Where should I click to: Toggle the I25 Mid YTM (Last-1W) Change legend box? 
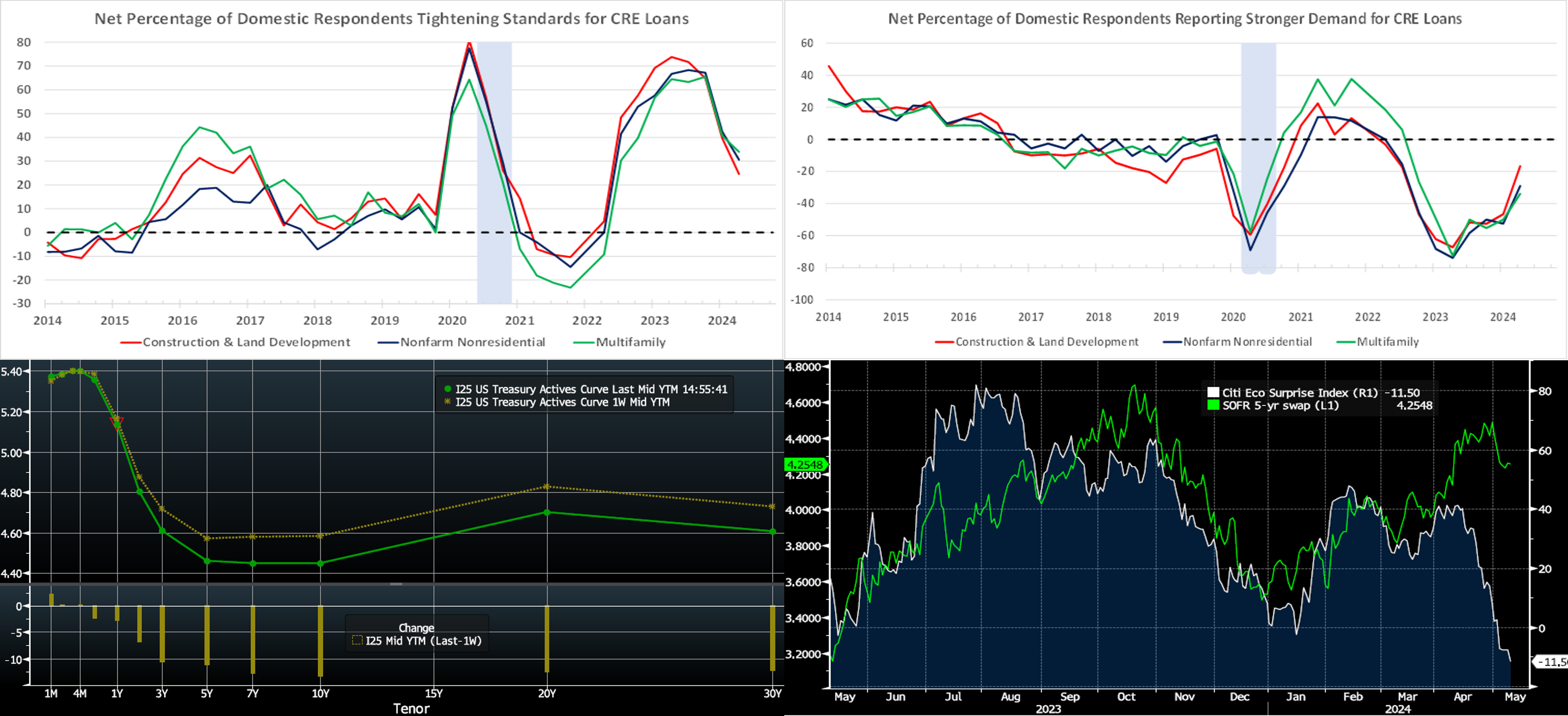357,640
